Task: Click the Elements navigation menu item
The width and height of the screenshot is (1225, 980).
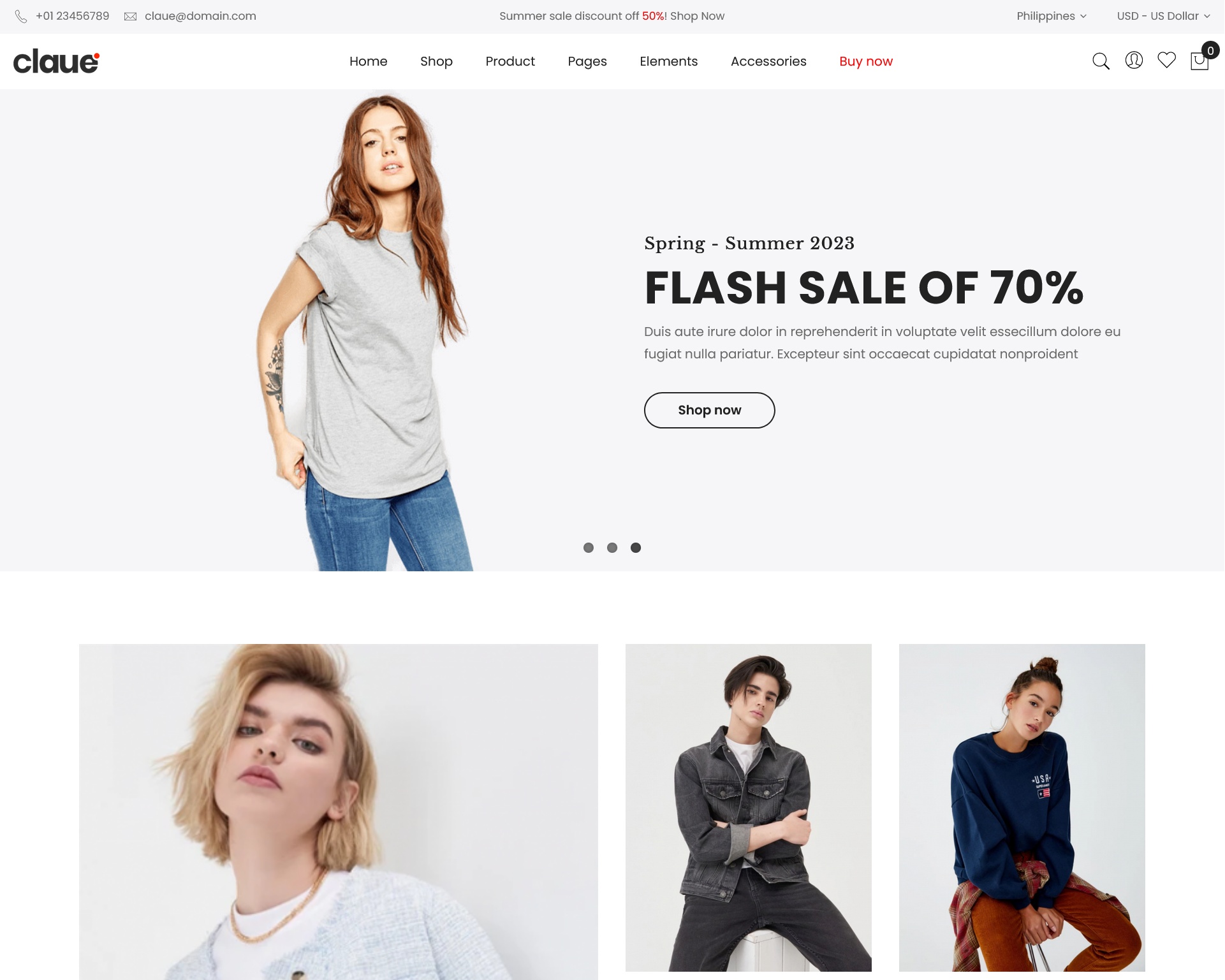Action: pyautogui.click(x=668, y=61)
